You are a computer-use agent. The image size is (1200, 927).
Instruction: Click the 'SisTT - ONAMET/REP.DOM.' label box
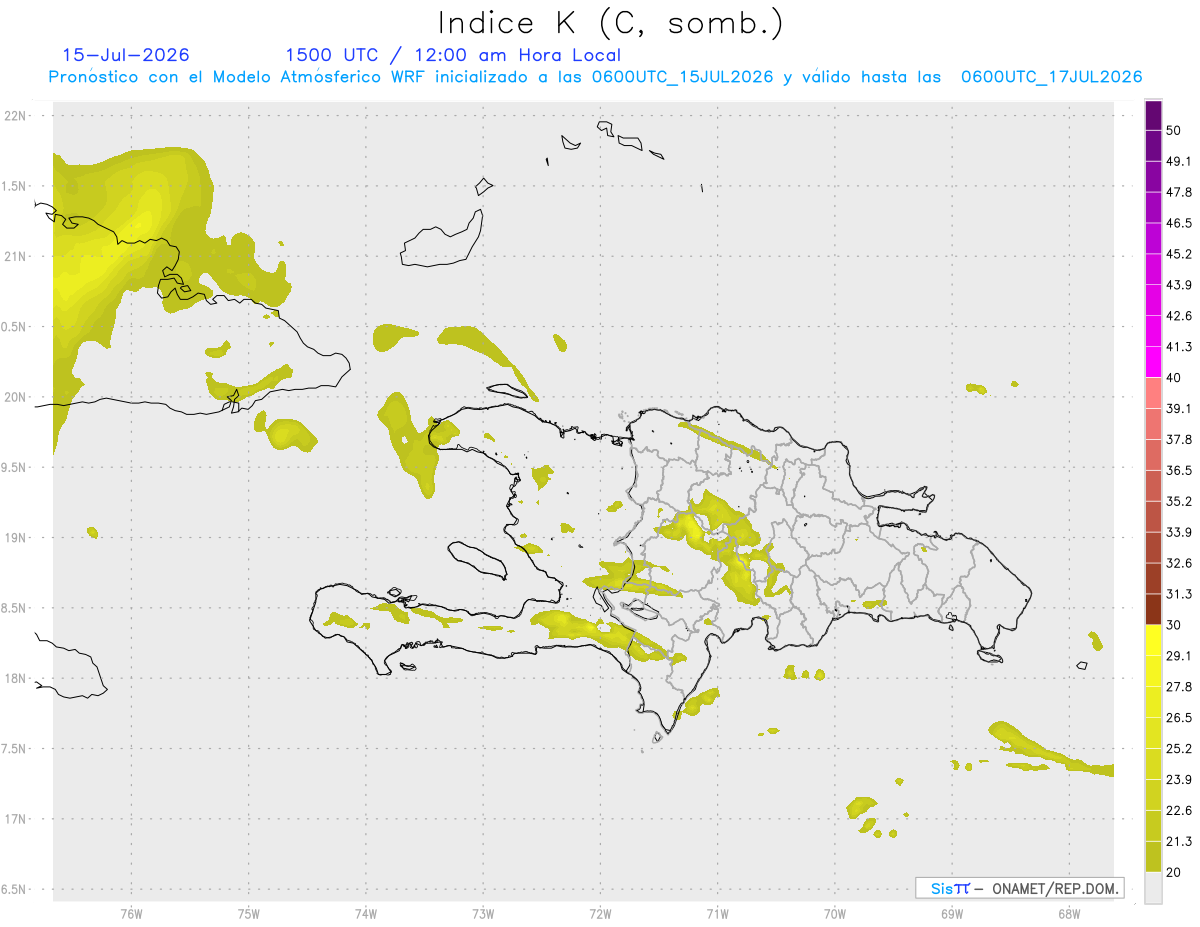pos(1019,888)
